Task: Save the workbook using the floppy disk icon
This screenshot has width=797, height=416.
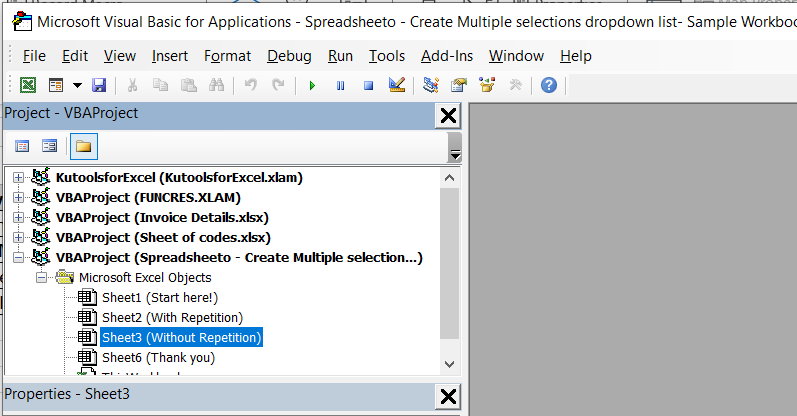Action: click(x=98, y=86)
